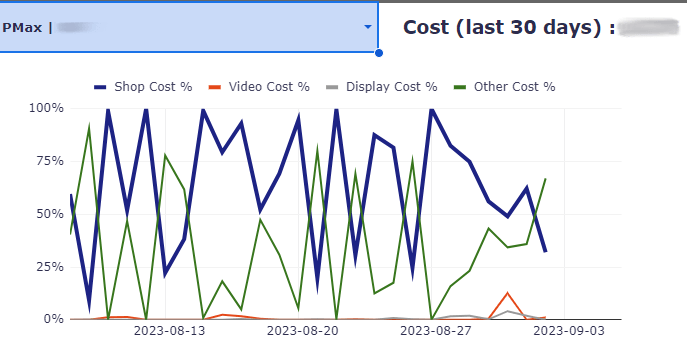This screenshot has height=362, width=687.
Task: Click the orange Video Cost legend swatch
Action: click(x=215, y=87)
